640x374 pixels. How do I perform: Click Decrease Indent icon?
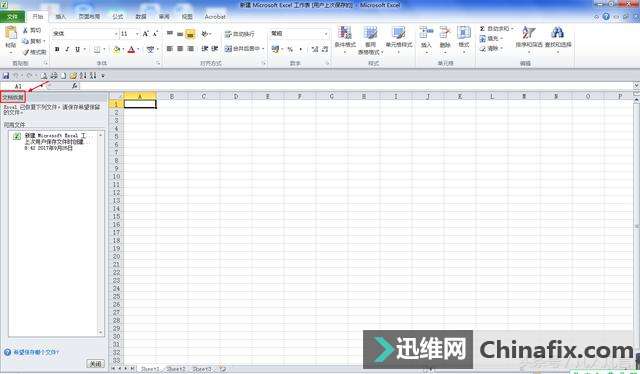point(204,49)
